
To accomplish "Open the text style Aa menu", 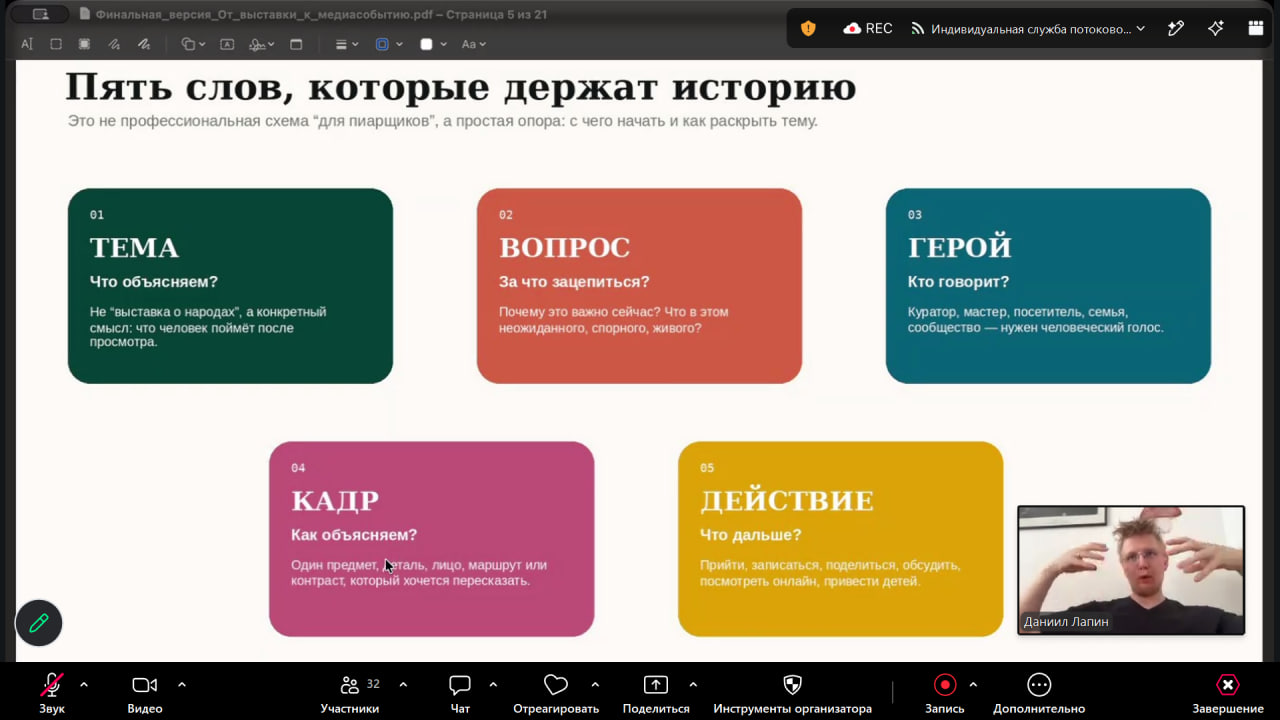I will coord(473,44).
